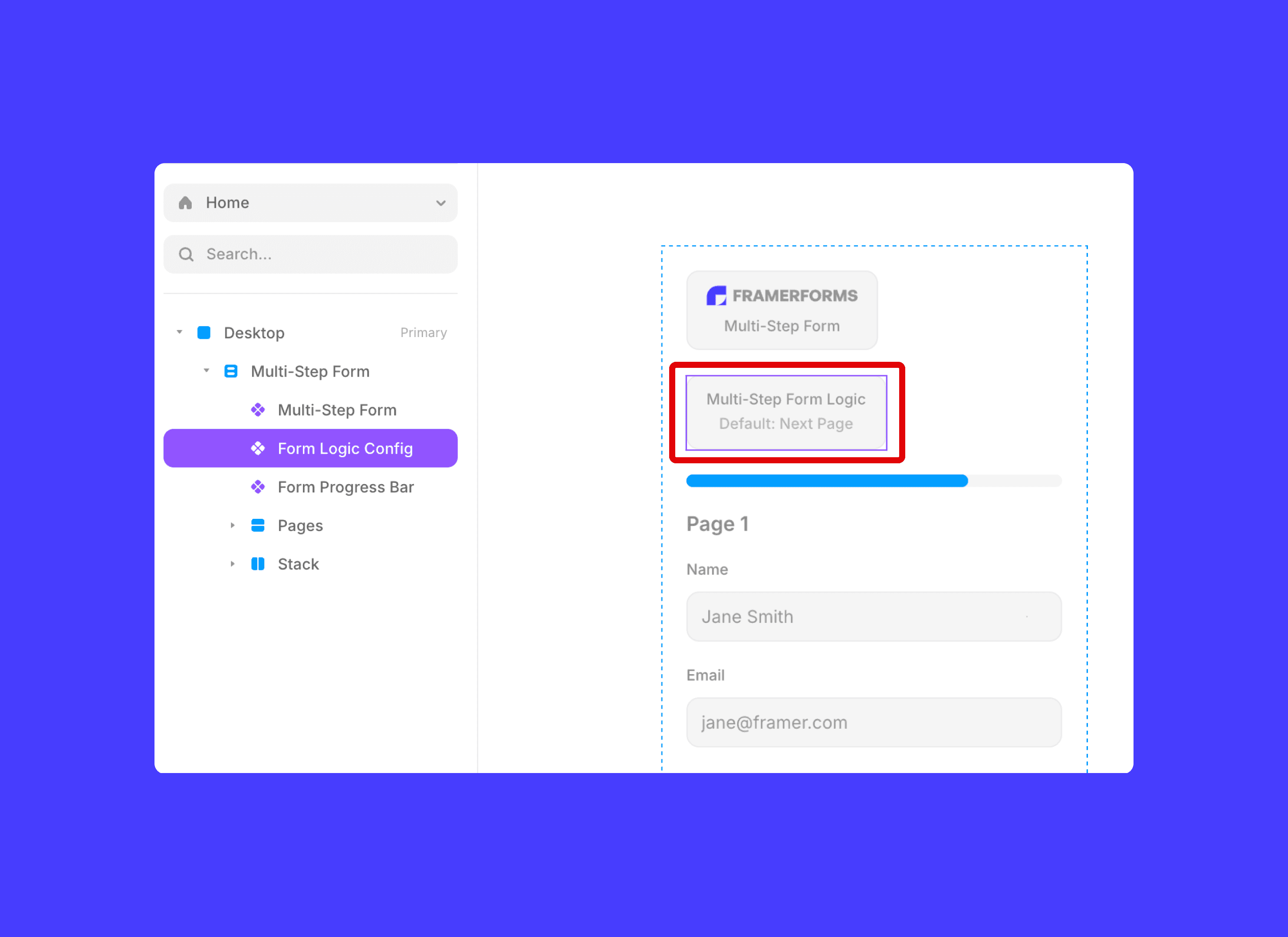Click the FramerForms logo on canvas
The width and height of the screenshot is (1288, 937).
click(782, 296)
